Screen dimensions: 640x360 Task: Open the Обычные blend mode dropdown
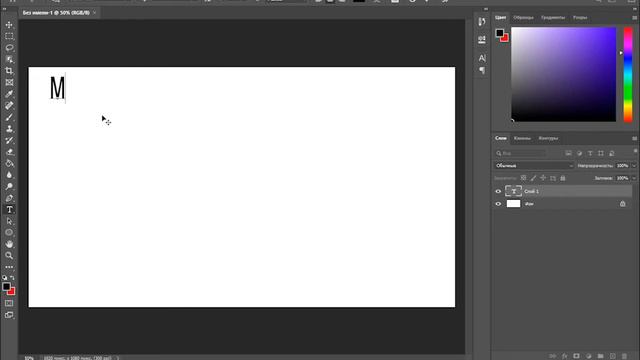click(x=534, y=166)
